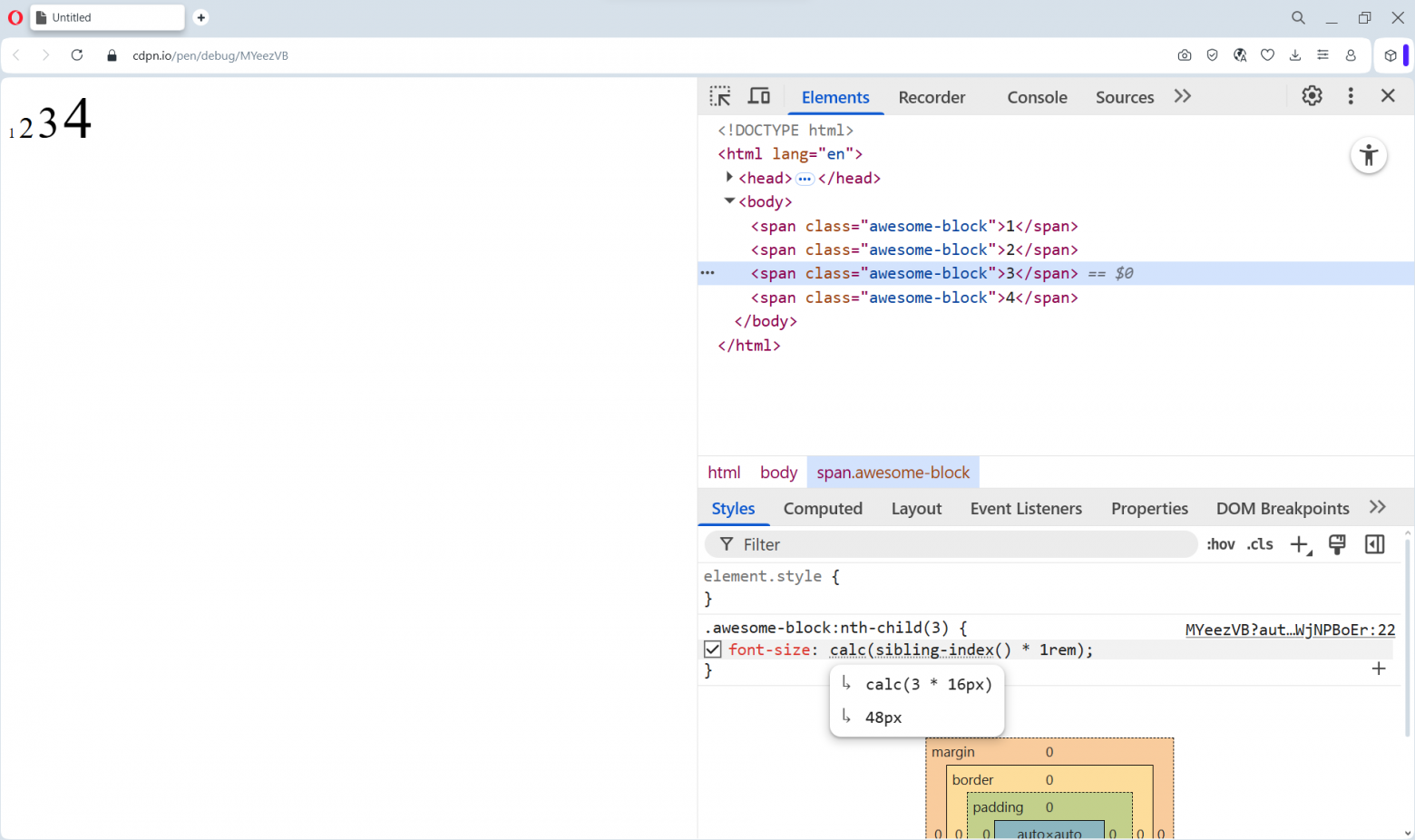Screen dimensions: 1415x840
Task: Toggle .cls element classes panel
Action: pyautogui.click(x=1260, y=544)
